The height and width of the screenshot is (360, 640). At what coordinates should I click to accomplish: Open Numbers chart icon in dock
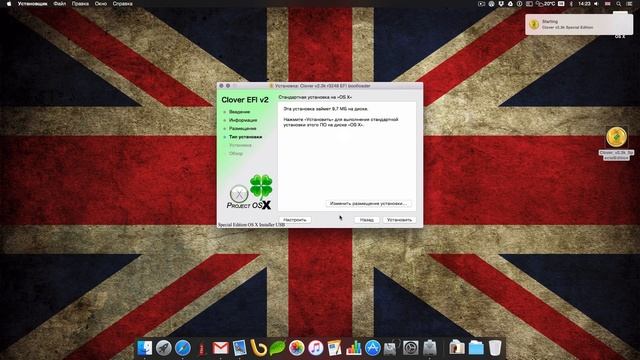pos(353,348)
